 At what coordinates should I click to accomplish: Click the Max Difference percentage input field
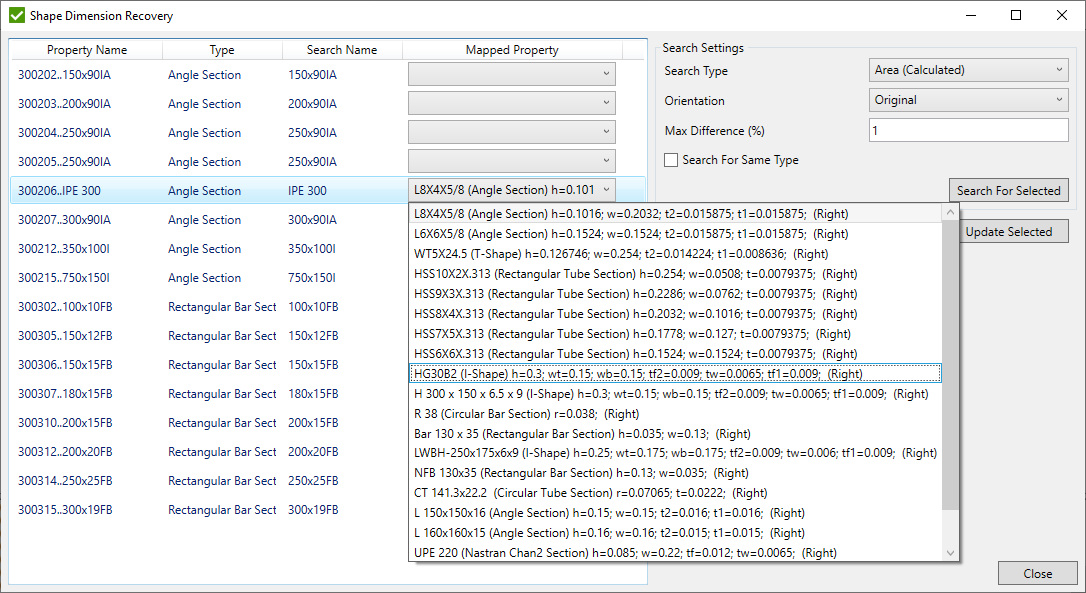click(968, 130)
